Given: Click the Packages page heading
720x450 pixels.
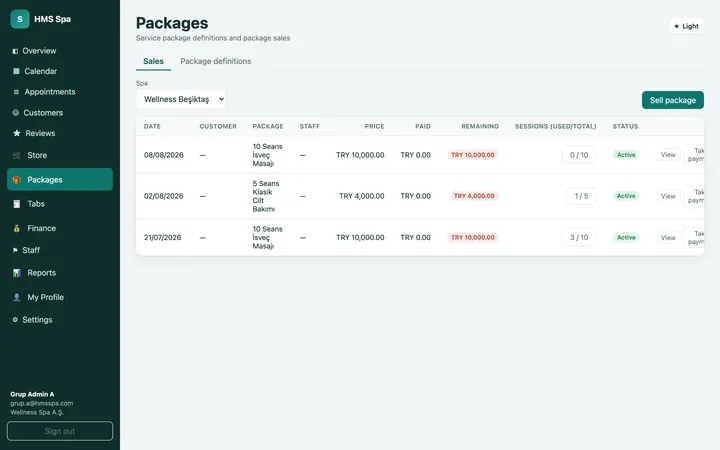Looking at the screenshot, I should [x=172, y=23].
